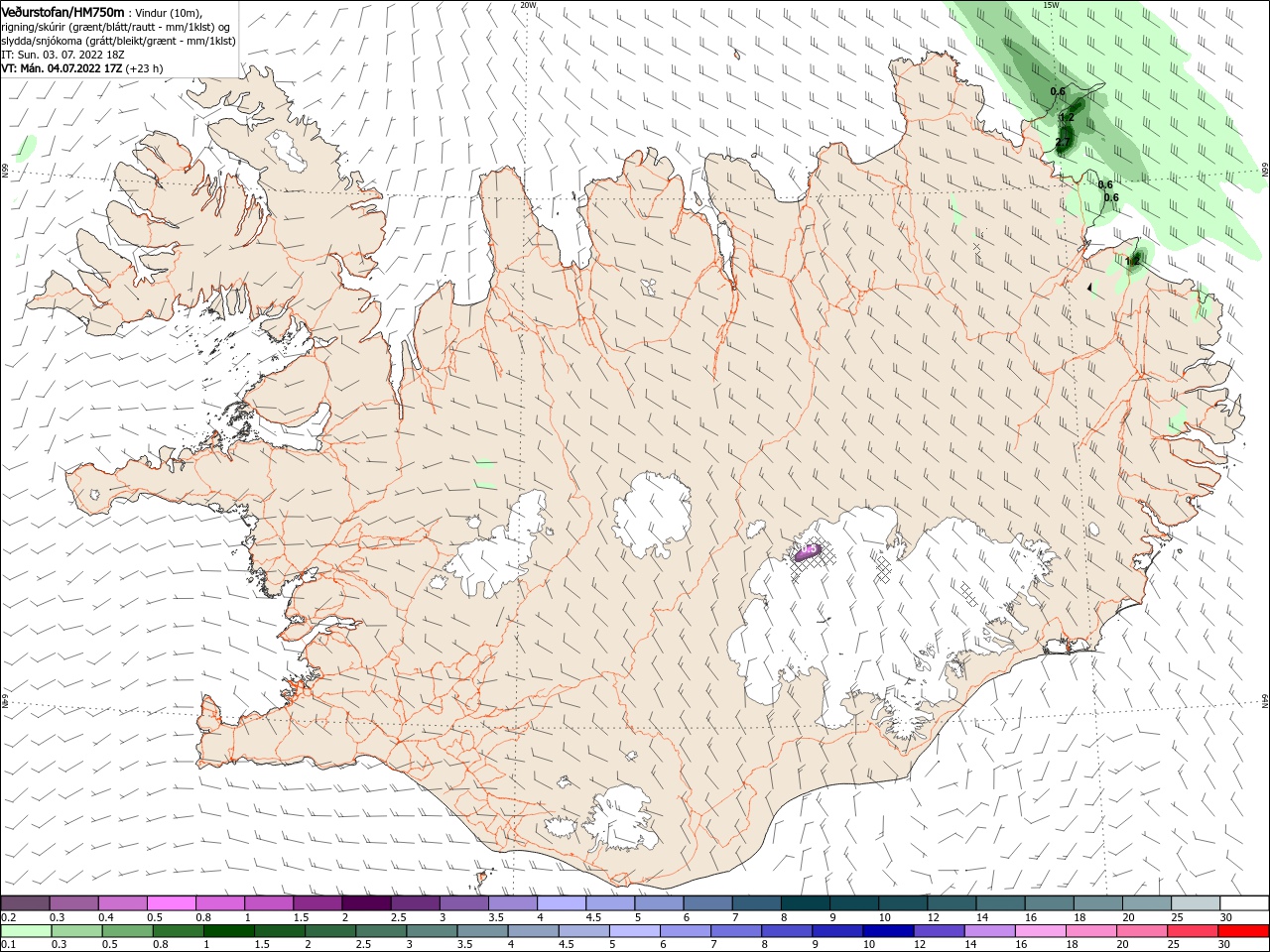
Task: Click the 66N latitude label on the left edge
Action: coord(5,171)
